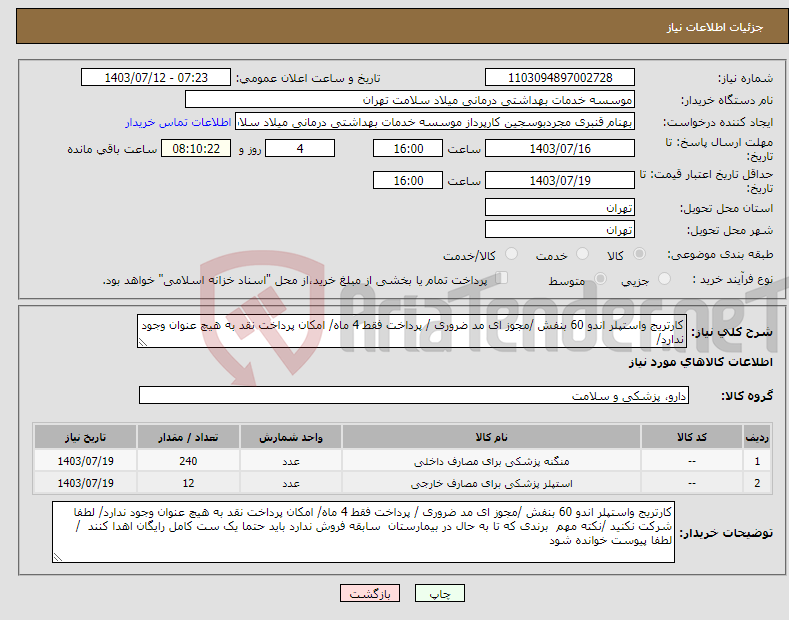The image size is (789, 620).
Task: Click the remaining days field showing 4
Action: (300, 148)
